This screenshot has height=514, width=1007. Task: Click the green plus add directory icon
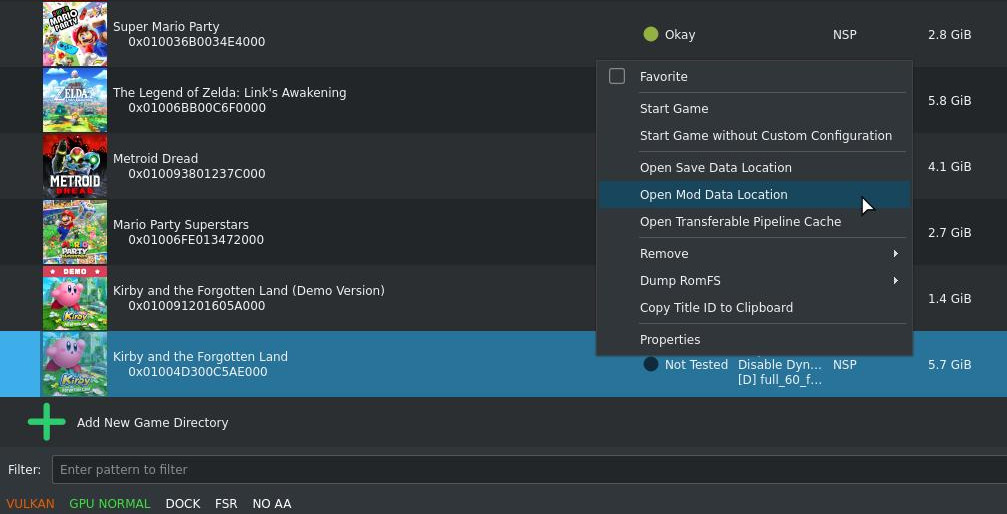click(x=46, y=422)
